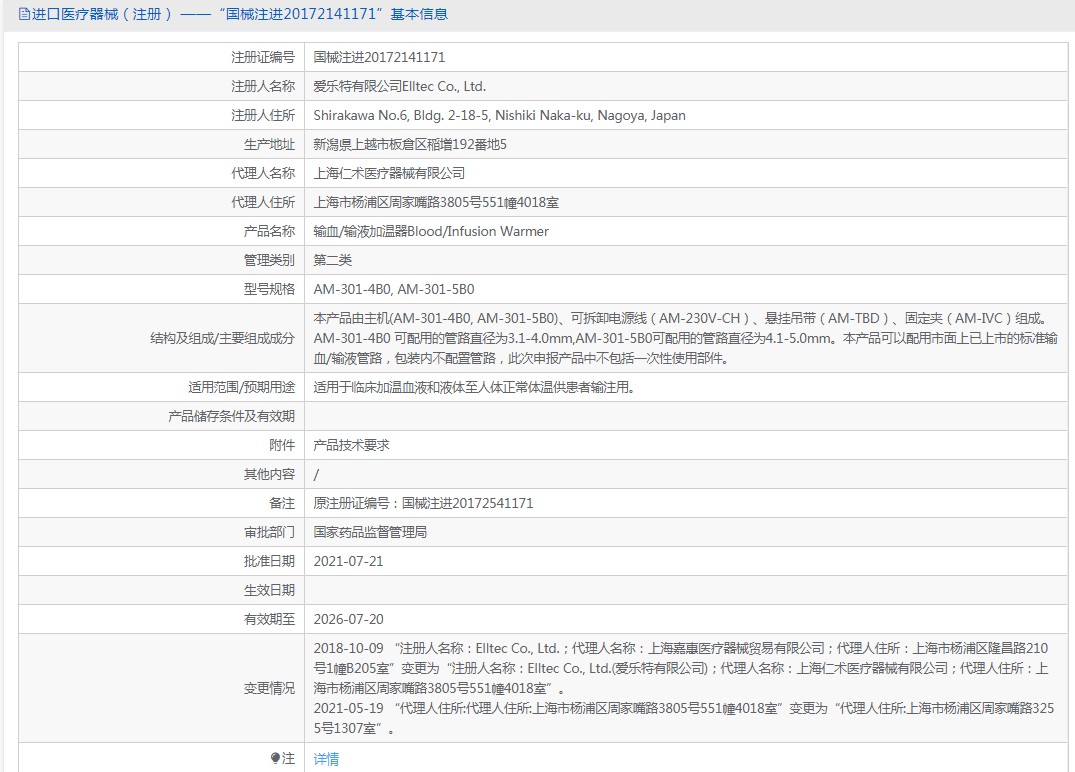
Task: Open the 详情 link
Action: pos(326,759)
